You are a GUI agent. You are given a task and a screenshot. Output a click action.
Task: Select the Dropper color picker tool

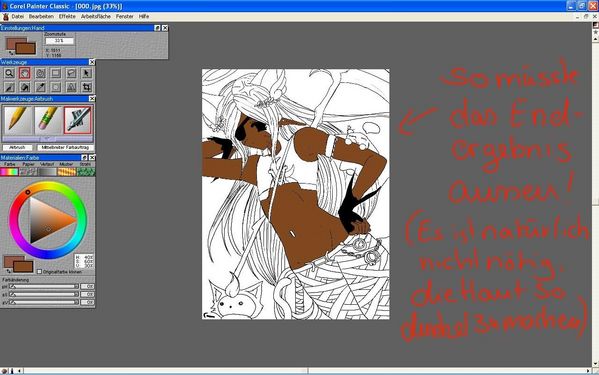pos(40,87)
